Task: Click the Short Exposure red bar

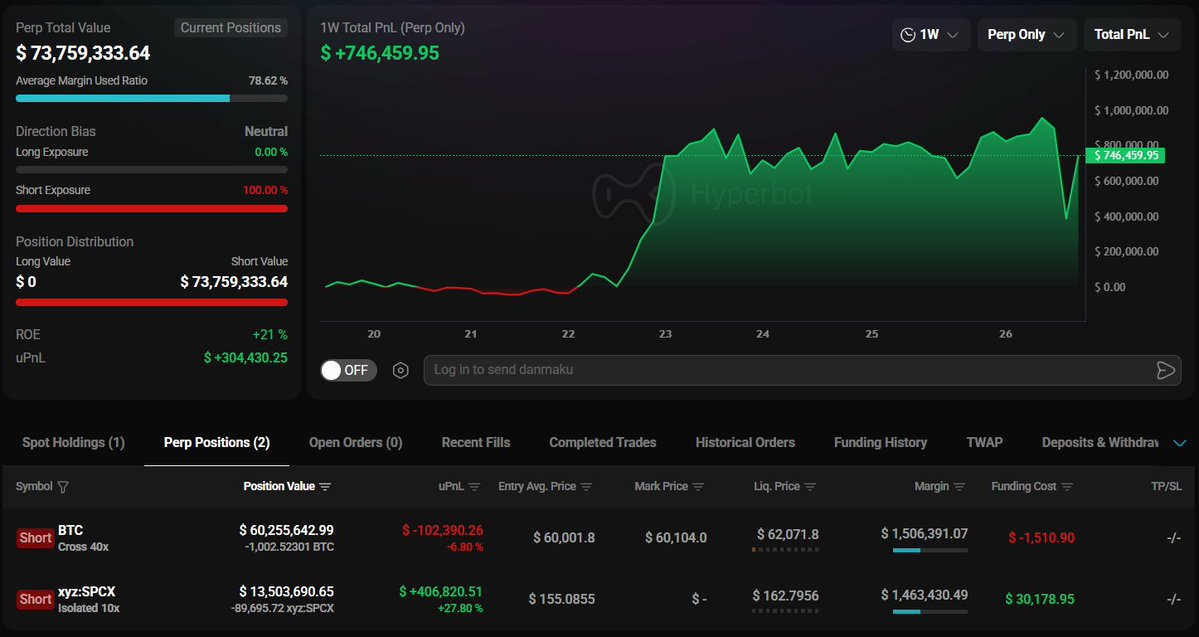Action: [151, 208]
